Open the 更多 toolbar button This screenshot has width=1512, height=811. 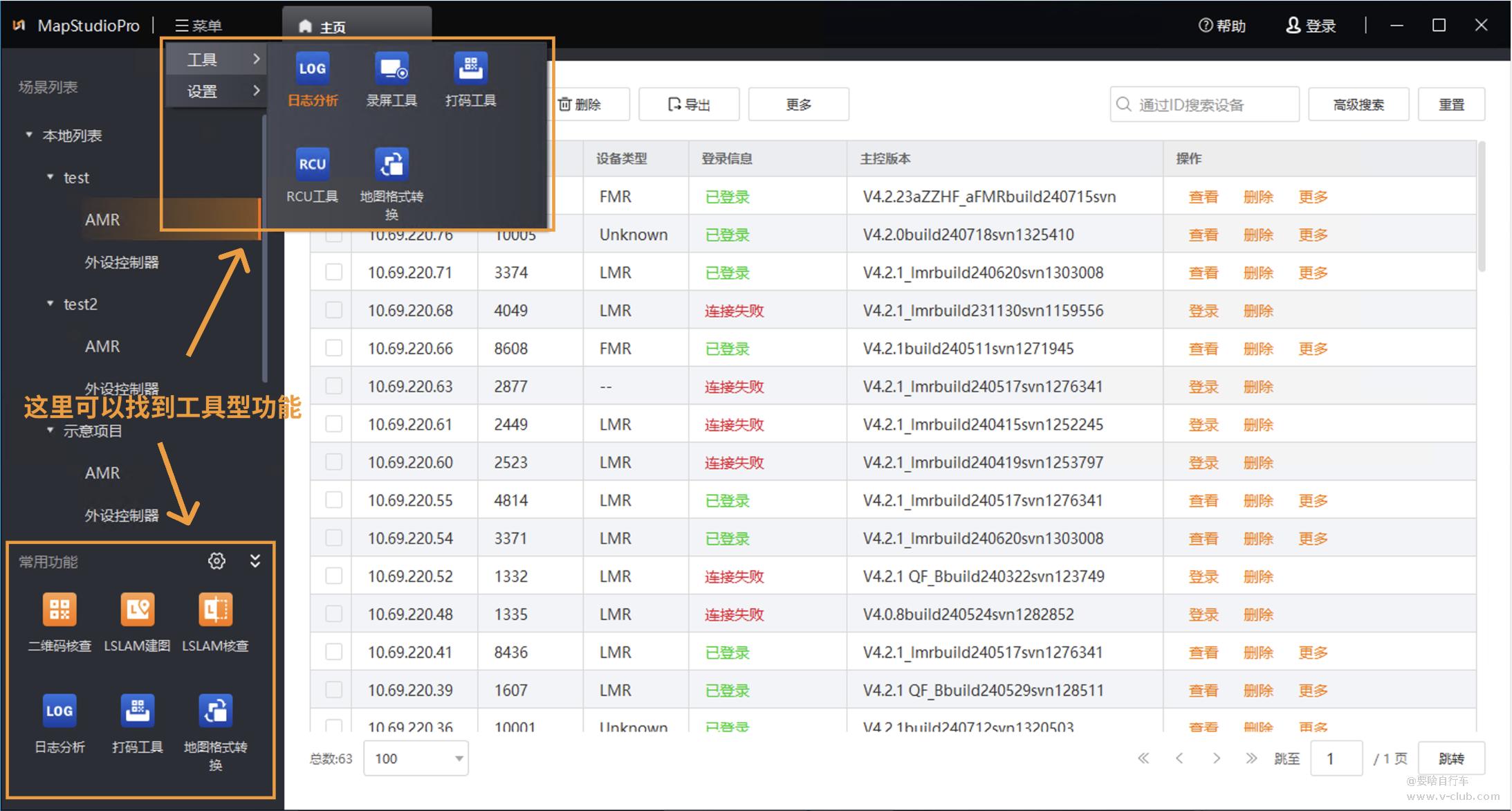click(799, 104)
